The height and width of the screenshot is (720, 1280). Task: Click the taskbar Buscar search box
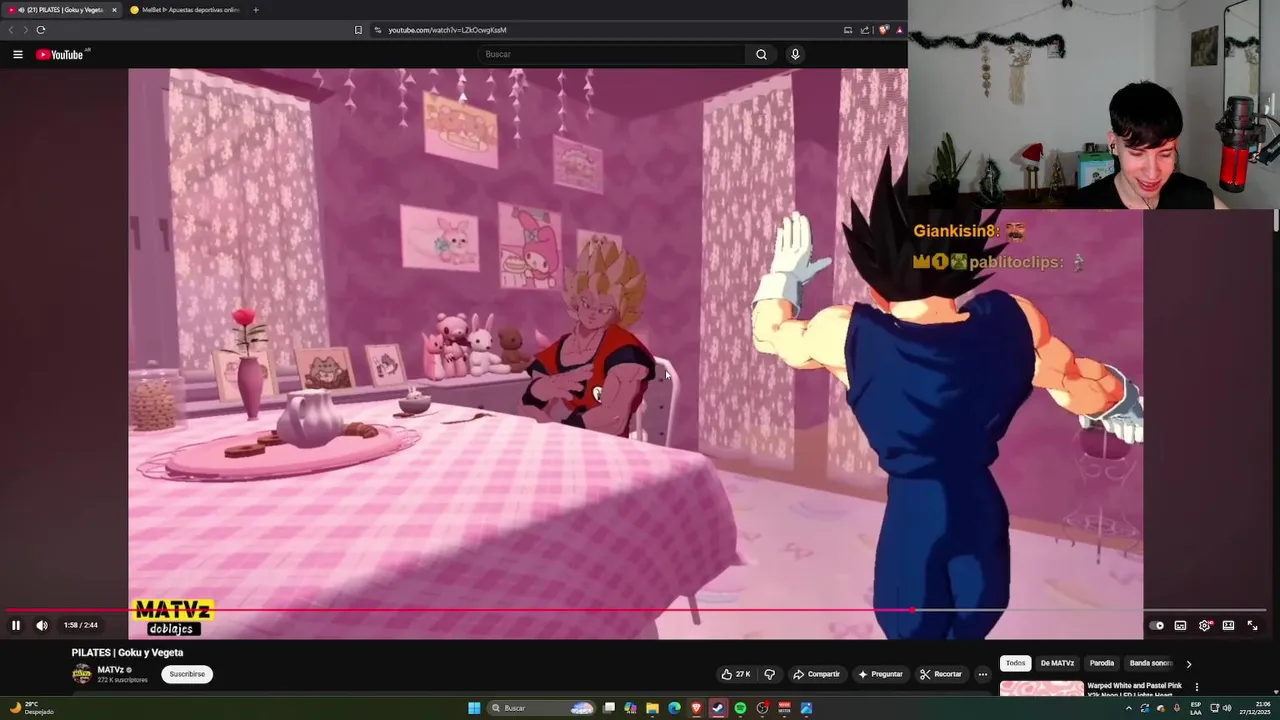[541, 708]
